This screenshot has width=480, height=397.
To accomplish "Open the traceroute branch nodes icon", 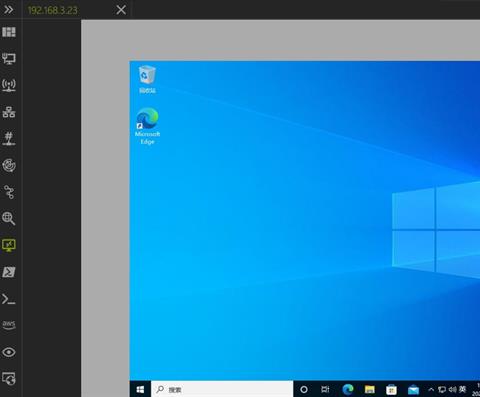I will (x=9, y=192).
